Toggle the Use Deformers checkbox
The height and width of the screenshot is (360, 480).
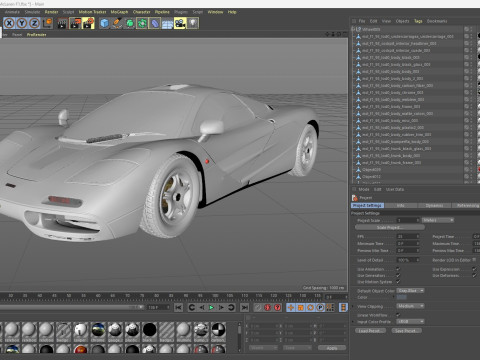[474, 276]
